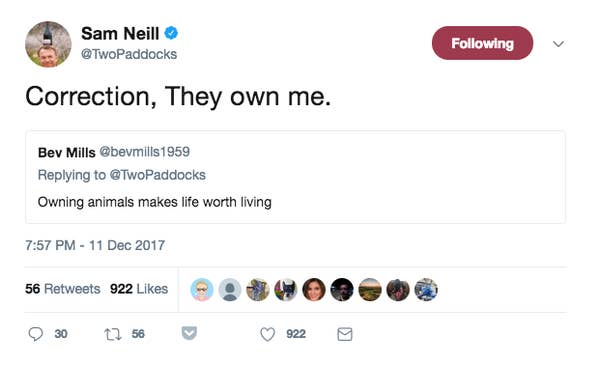Screen dimensions: 600x365
Task: Open the default gray silhouette liker avatar
Action: pyautogui.click(x=230, y=290)
